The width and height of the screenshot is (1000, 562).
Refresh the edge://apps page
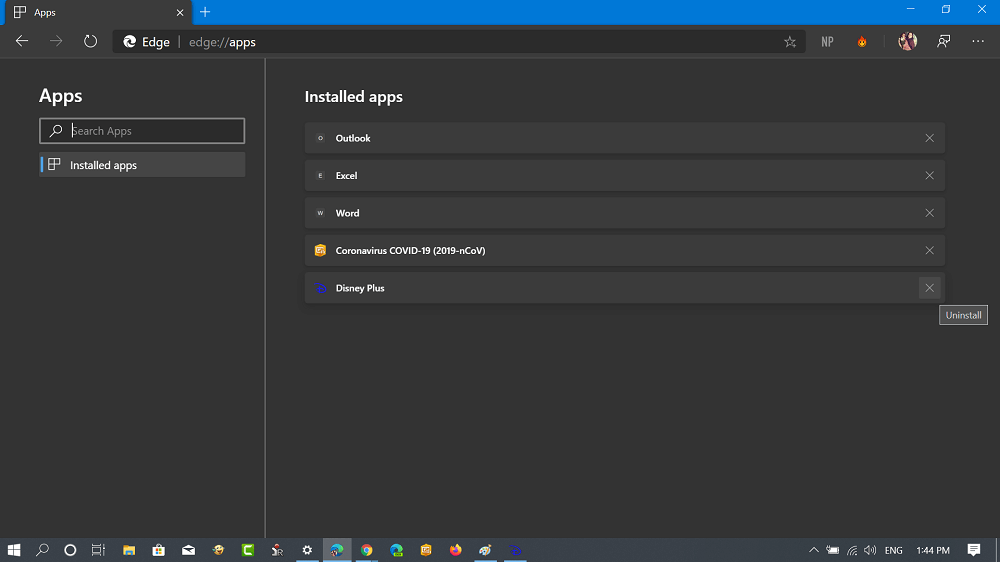(91, 41)
